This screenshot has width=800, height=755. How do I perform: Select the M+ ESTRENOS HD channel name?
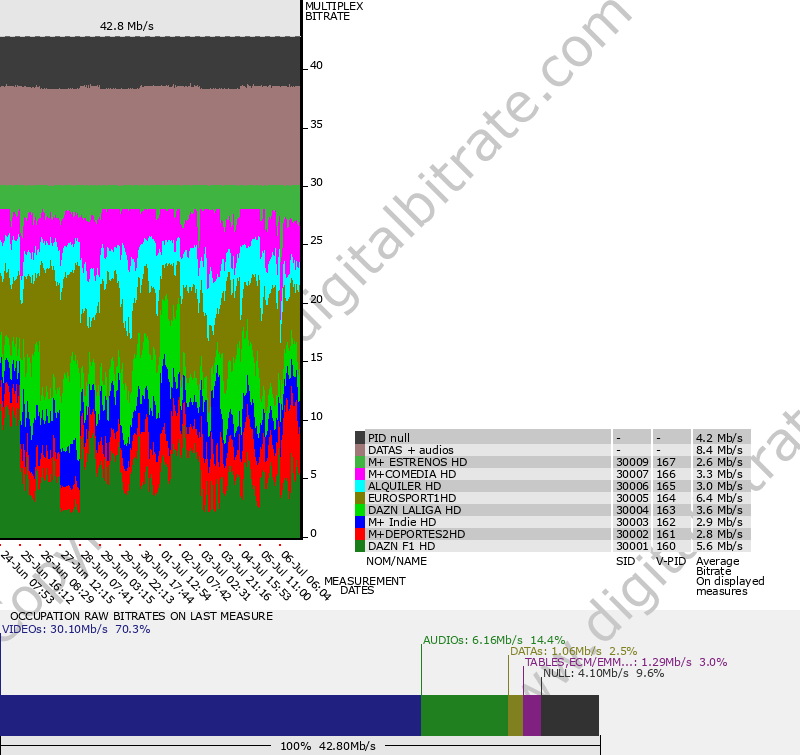(417, 462)
